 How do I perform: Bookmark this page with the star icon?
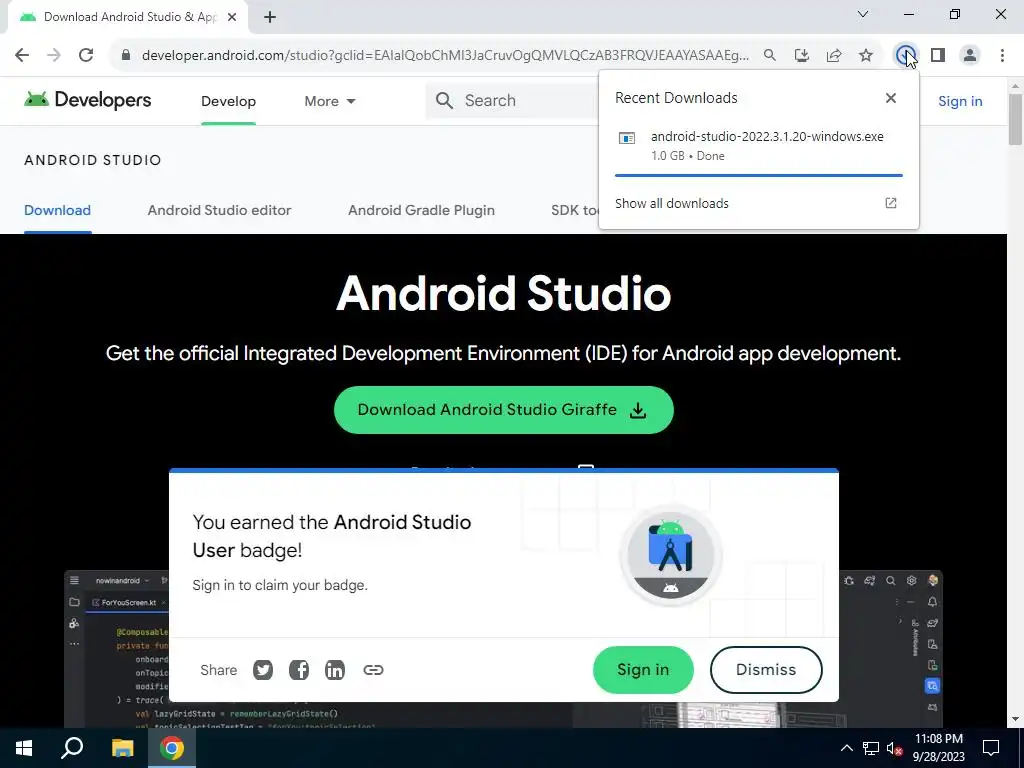click(866, 55)
